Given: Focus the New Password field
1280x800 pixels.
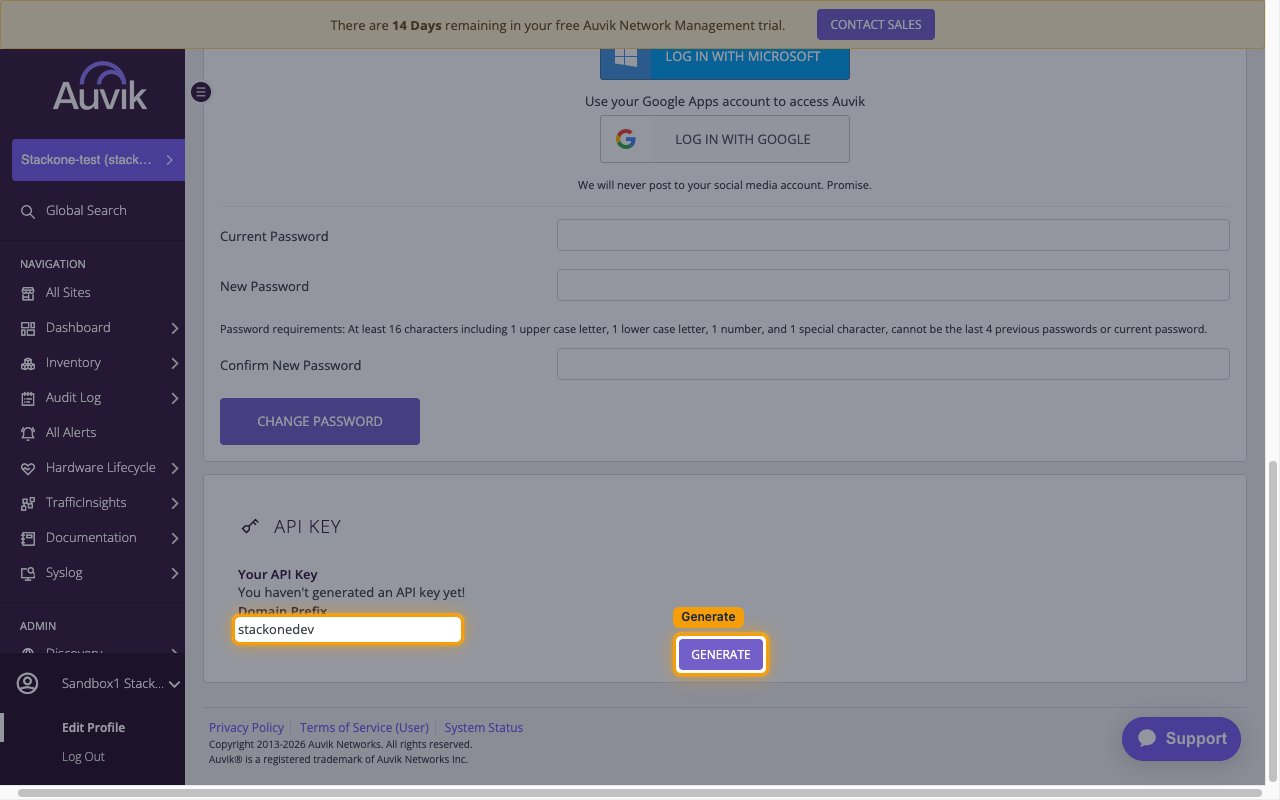Looking at the screenshot, I should 893,285.
